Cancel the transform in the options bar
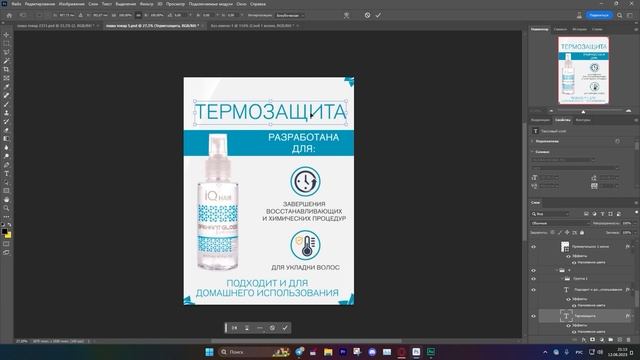 (367, 15)
